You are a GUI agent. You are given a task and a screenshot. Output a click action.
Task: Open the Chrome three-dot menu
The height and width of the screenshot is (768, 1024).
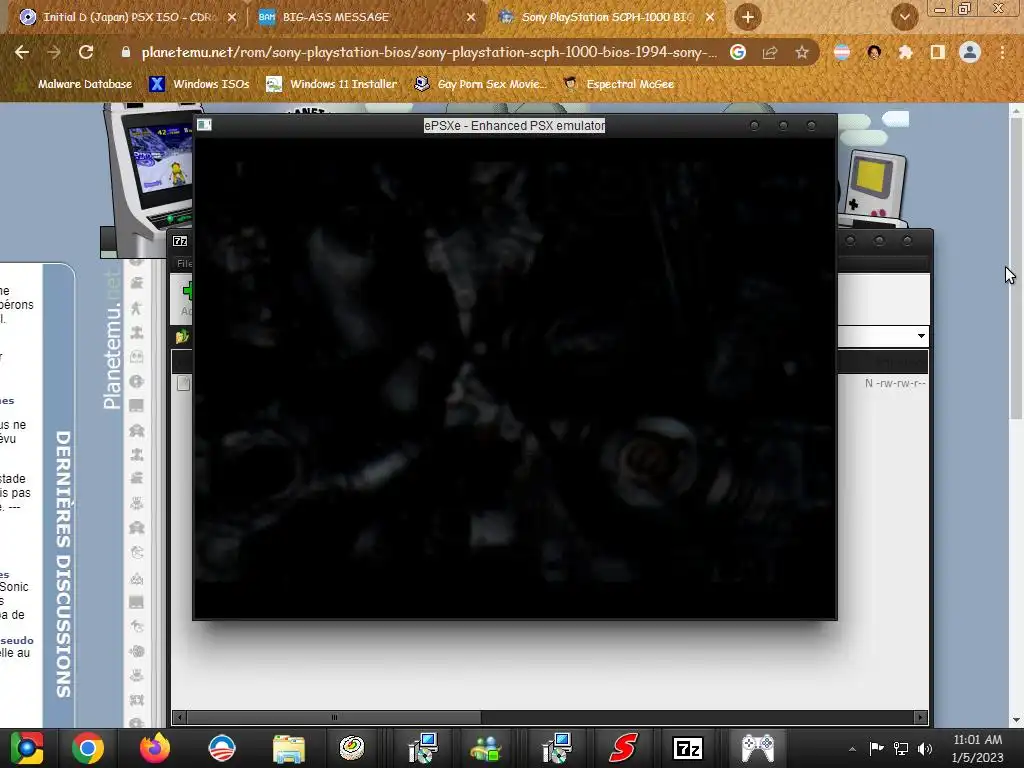click(x=1002, y=52)
